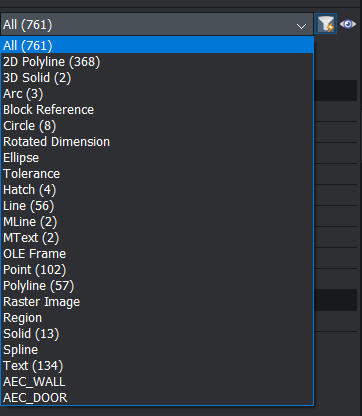The image size is (362, 416).
Task: Pick Region entity type
Action: point(157,318)
